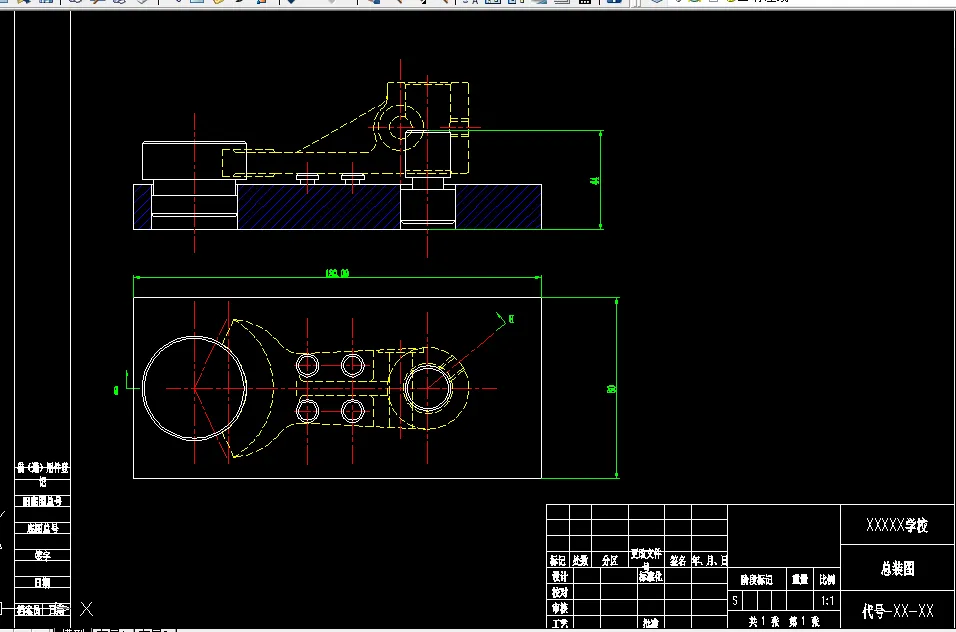Click the '1:1' scale value
The width and height of the screenshot is (956, 632).
pos(827,601)
